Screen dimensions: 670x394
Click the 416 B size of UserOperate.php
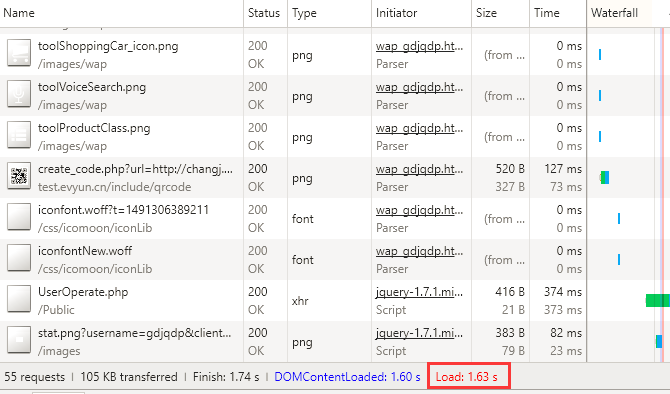point(510,292)
